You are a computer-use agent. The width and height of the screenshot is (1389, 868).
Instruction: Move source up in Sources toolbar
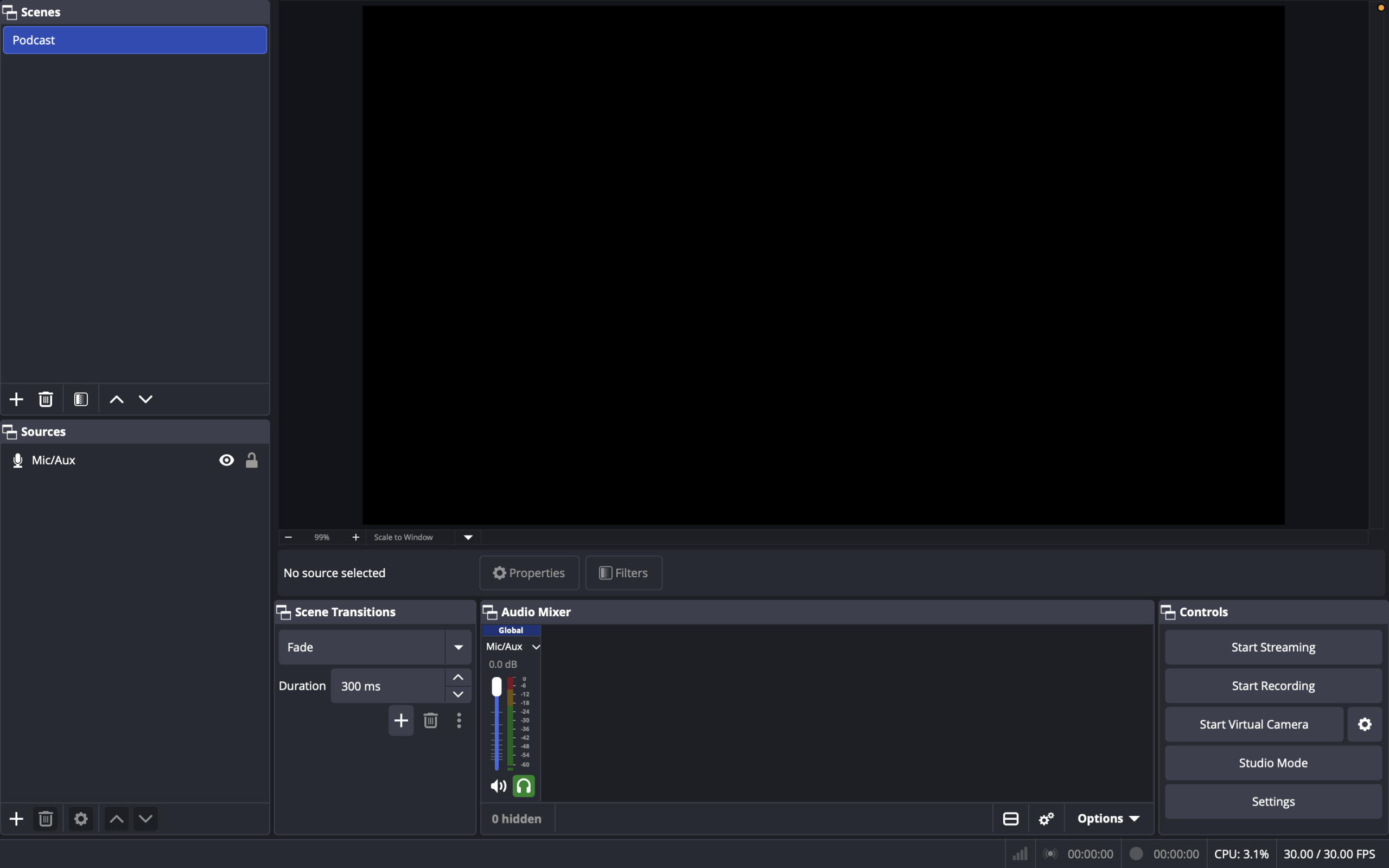click(117, 819)
